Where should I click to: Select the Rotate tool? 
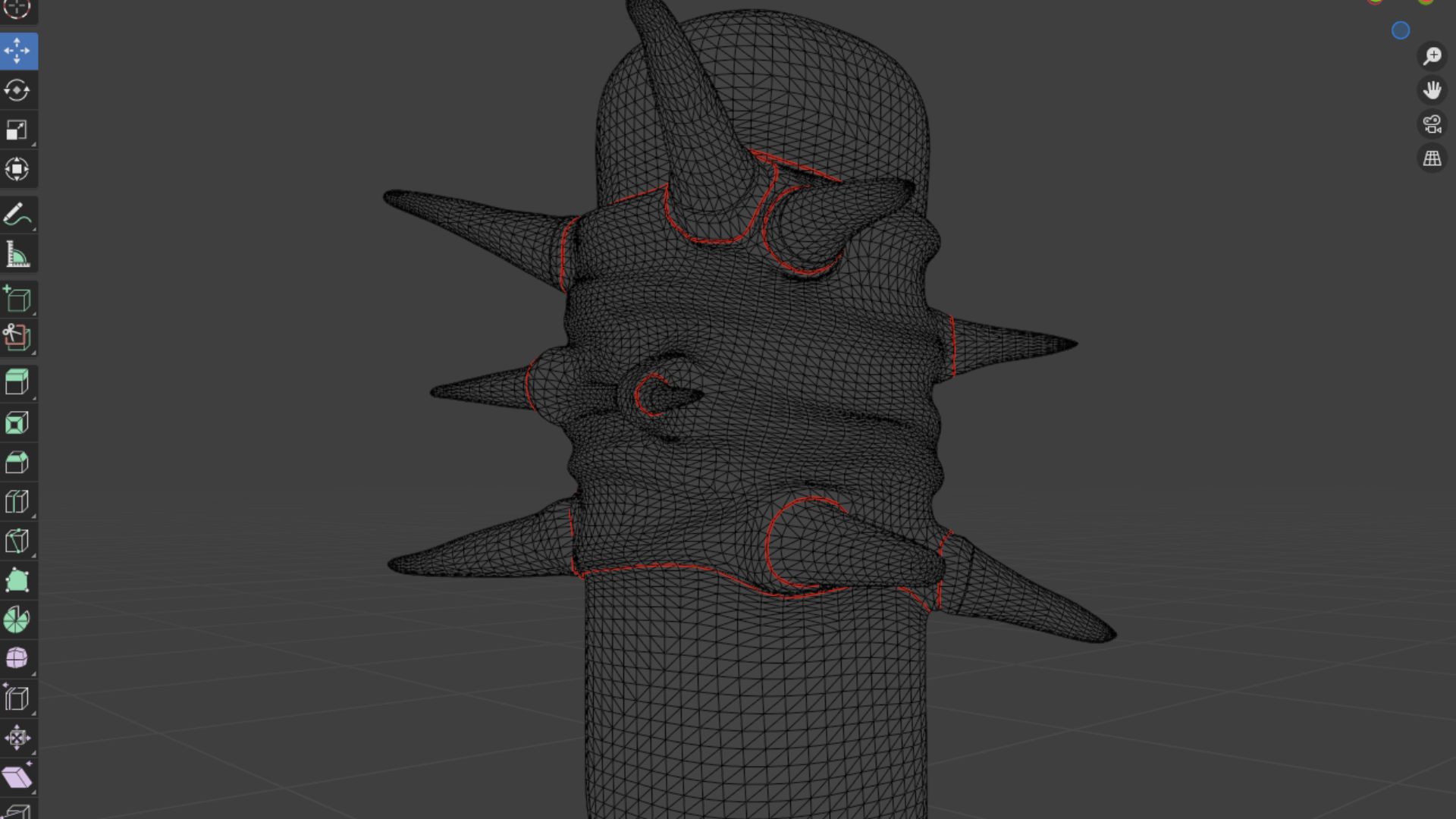17,91
